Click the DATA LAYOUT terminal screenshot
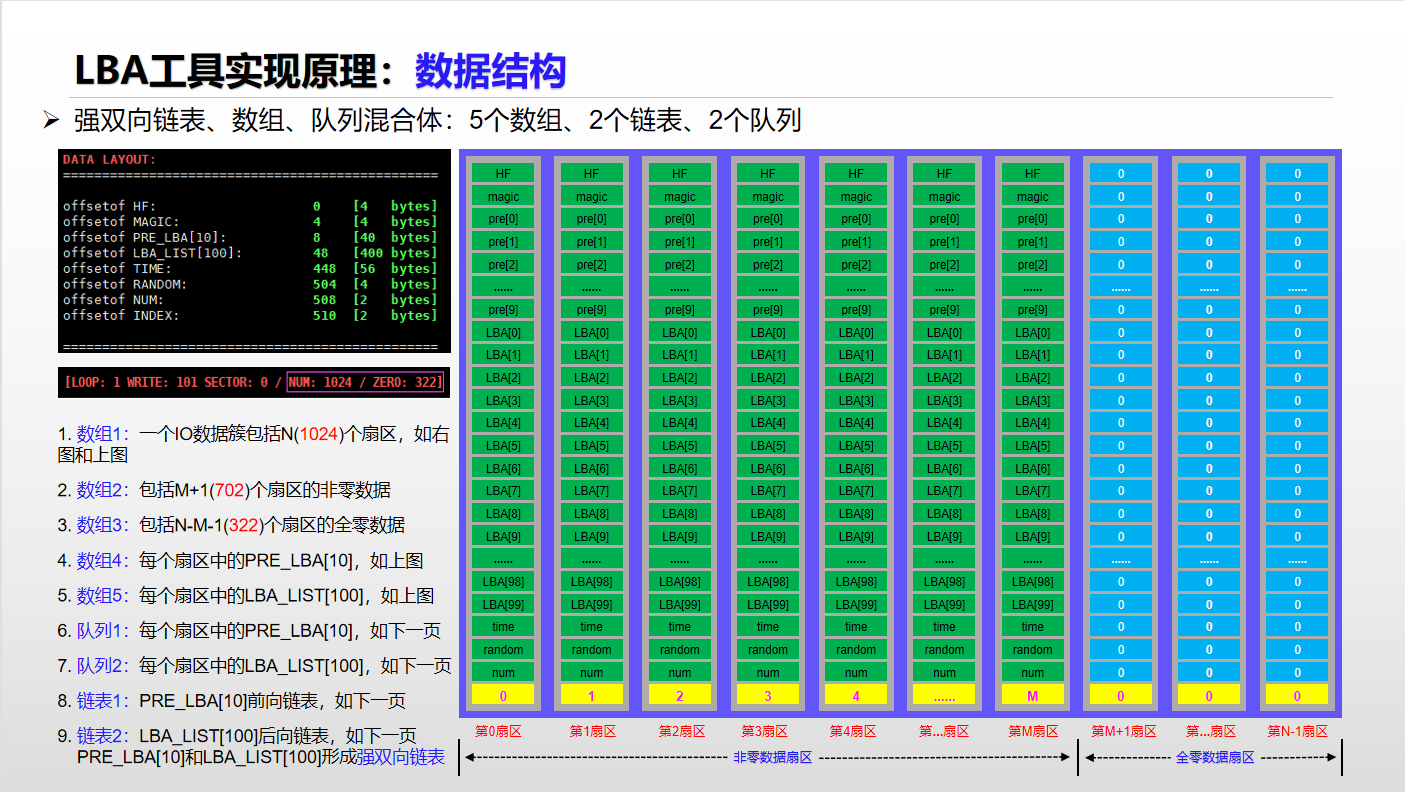 click(254, 250)
